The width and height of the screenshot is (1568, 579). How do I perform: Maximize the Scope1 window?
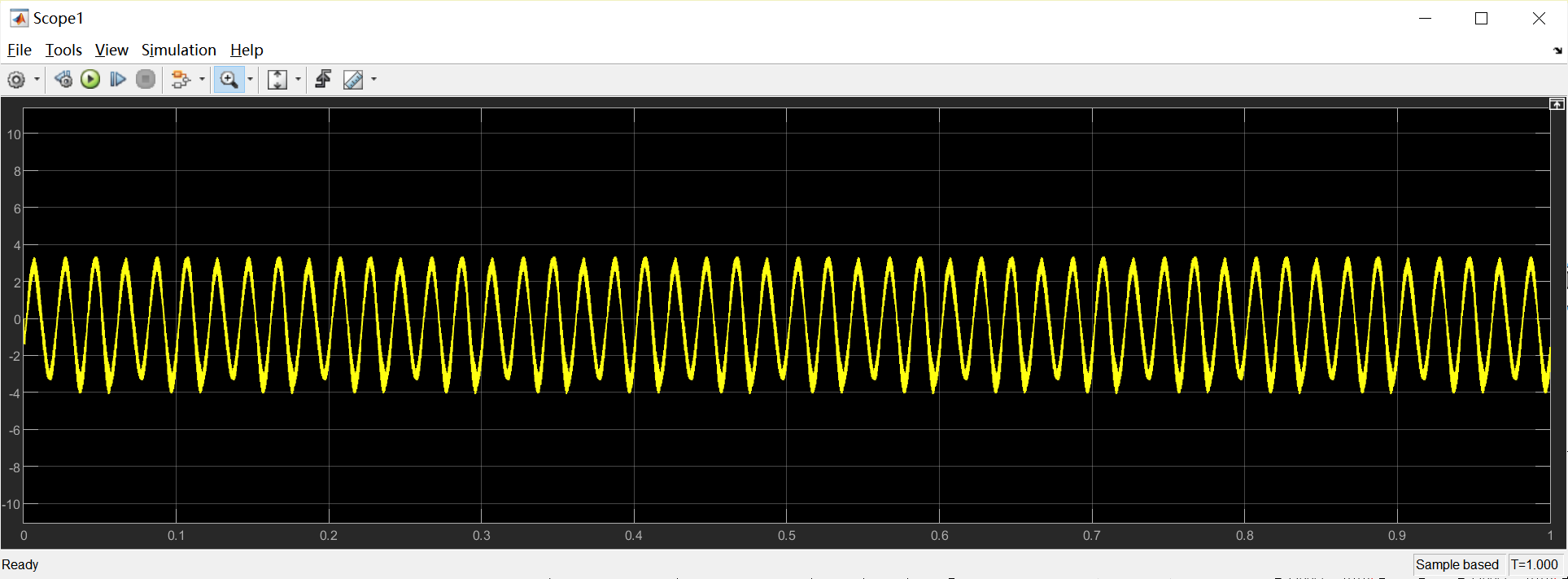coord(1481,18)
